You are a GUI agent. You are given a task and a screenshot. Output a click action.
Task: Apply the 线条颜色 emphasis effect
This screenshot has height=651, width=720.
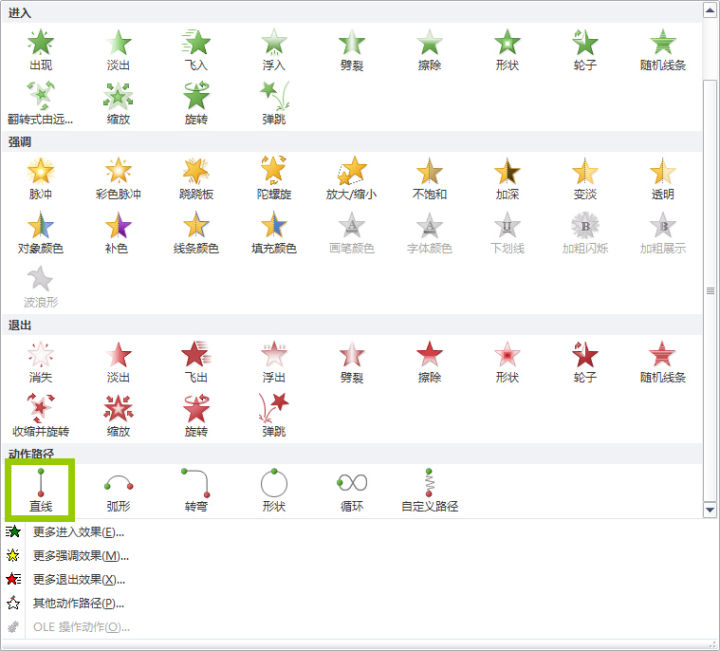pos(196,233)
